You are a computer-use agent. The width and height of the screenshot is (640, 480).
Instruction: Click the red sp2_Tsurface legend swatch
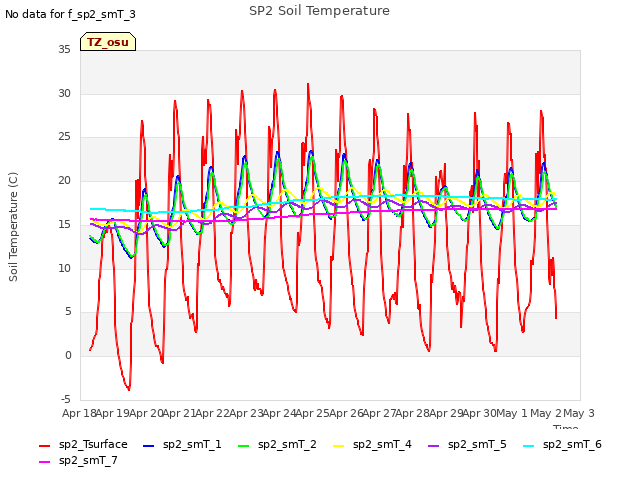pos(44,446)
